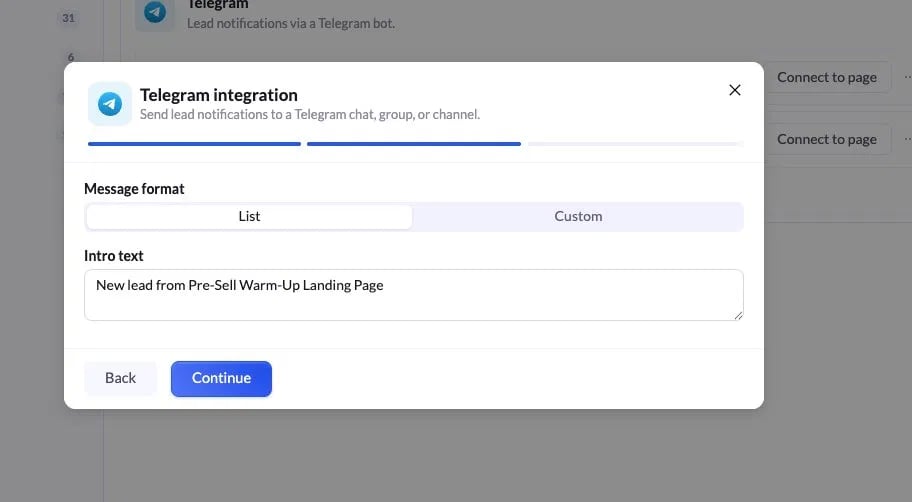Image resolution: width=912 pixels, height=502 pixels.
Task: Click the resize handle of Intro text area
Action: click(738, 315)
